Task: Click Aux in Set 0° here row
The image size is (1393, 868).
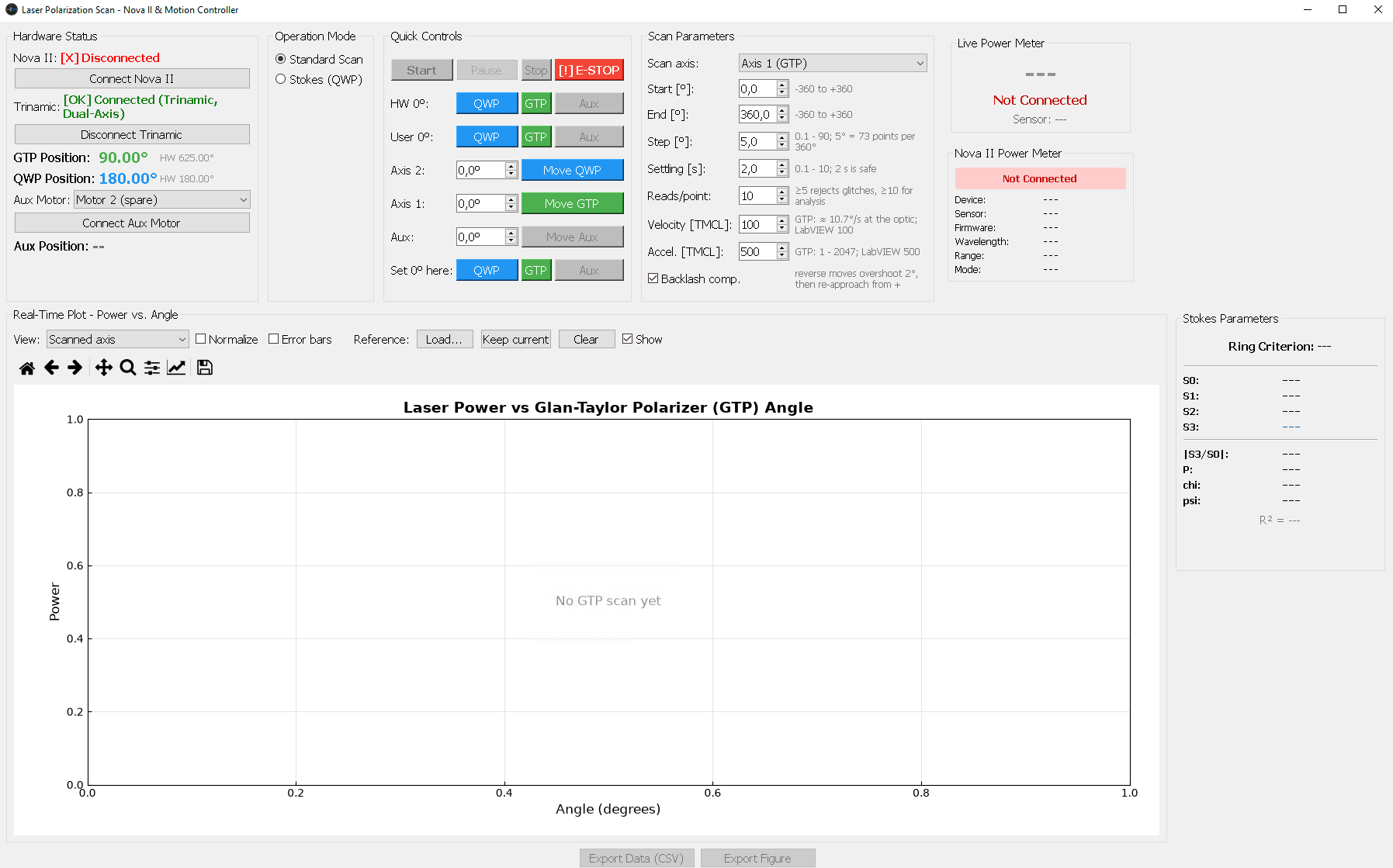Action: (589, 270)
